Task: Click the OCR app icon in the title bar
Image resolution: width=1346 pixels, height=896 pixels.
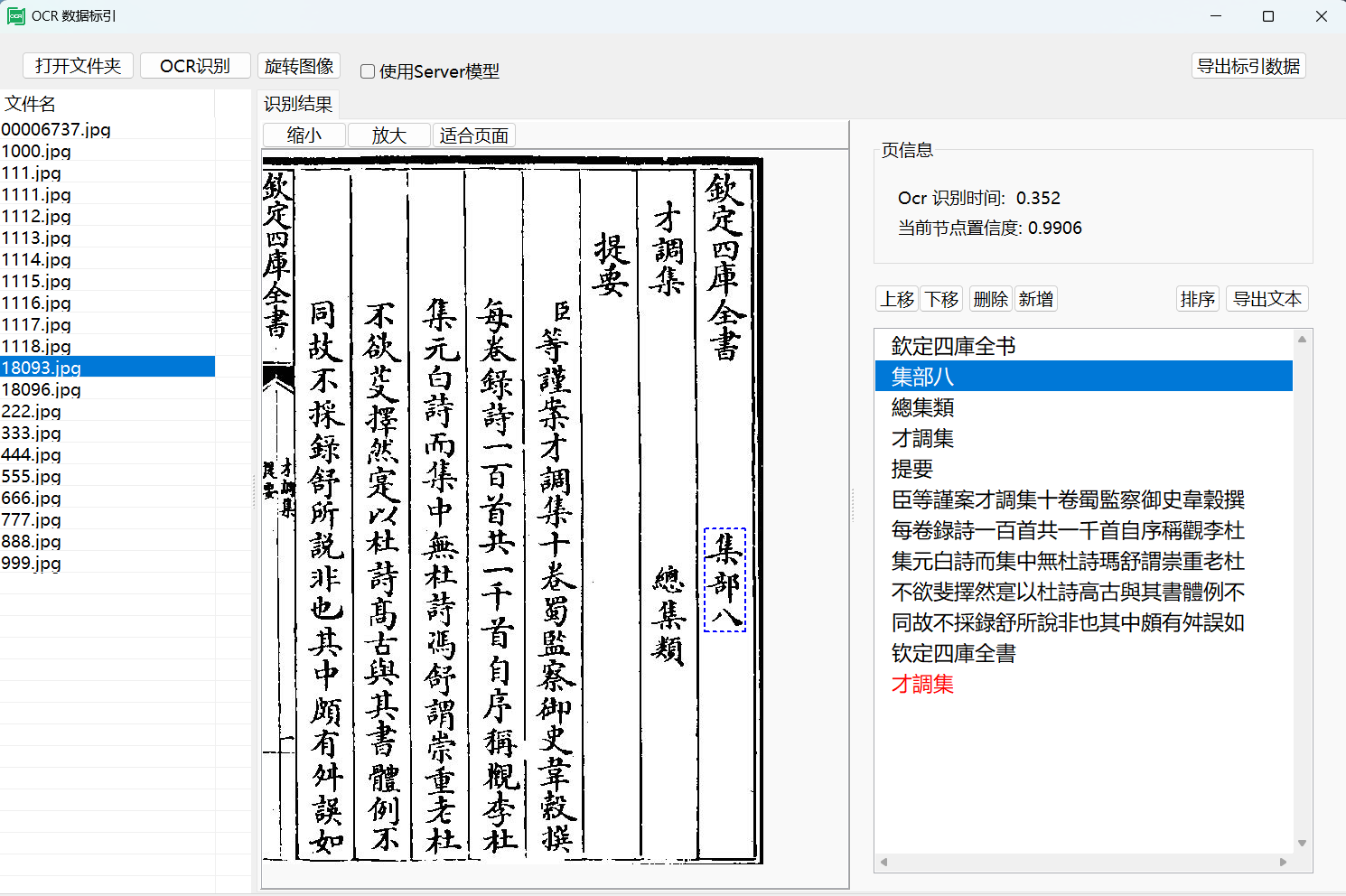Action: coord(15,15)
